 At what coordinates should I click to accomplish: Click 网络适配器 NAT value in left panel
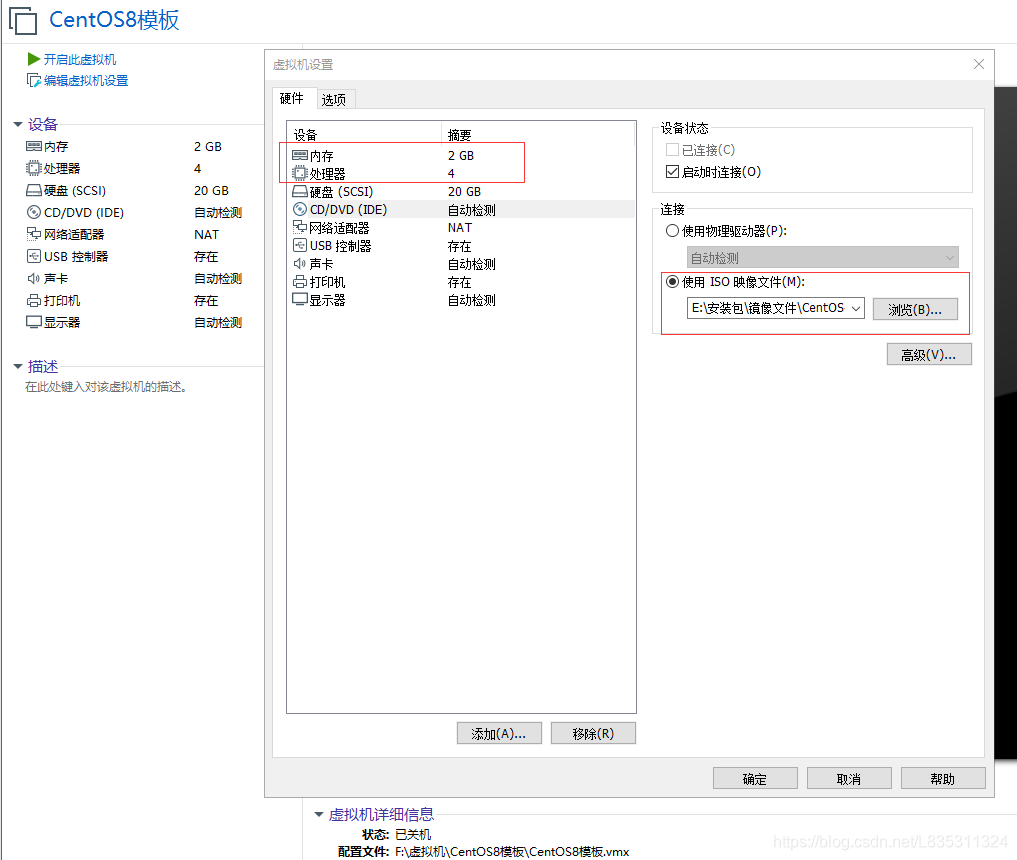tap(206, 235)
